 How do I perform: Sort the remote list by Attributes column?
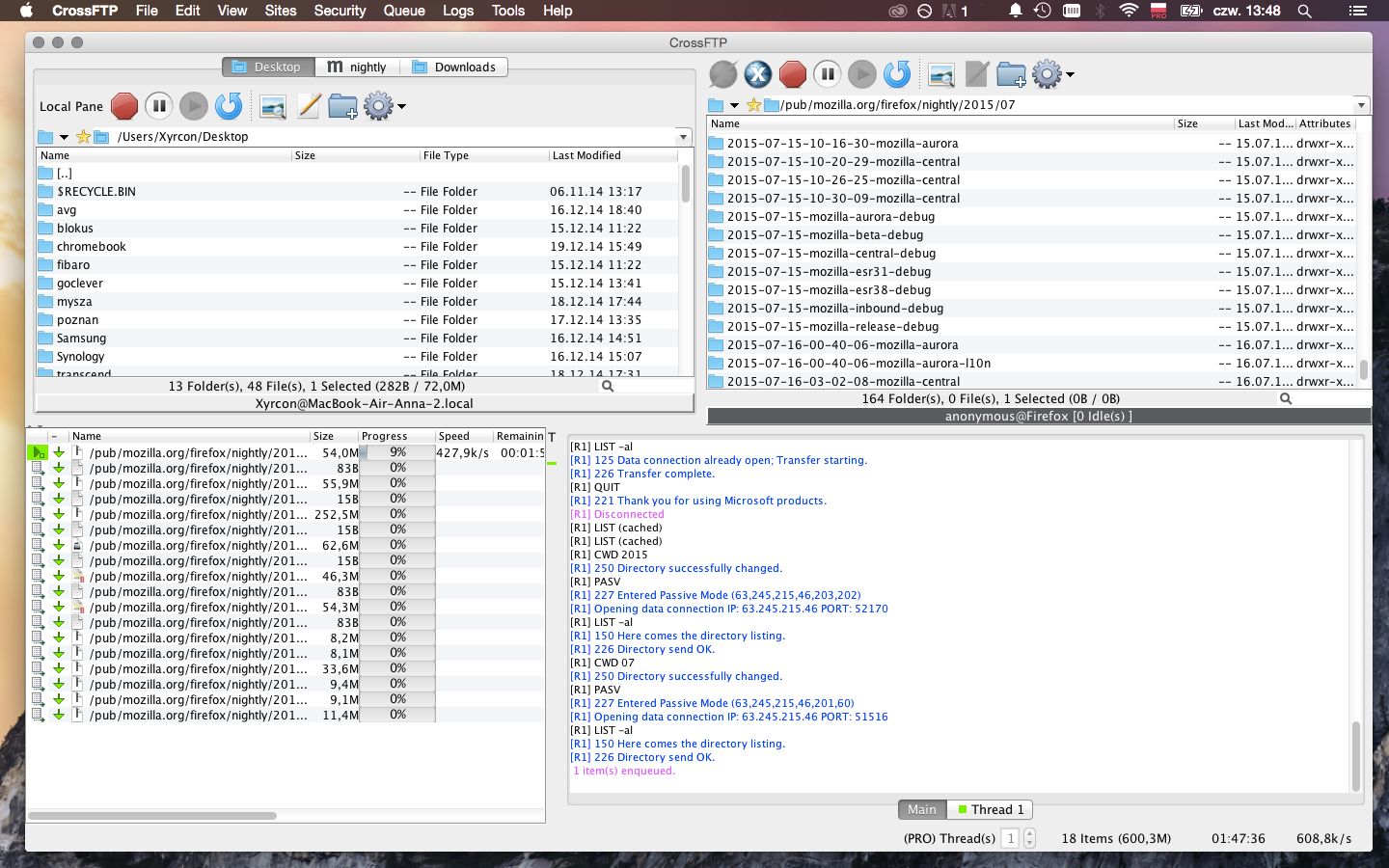click(1325, 123)
